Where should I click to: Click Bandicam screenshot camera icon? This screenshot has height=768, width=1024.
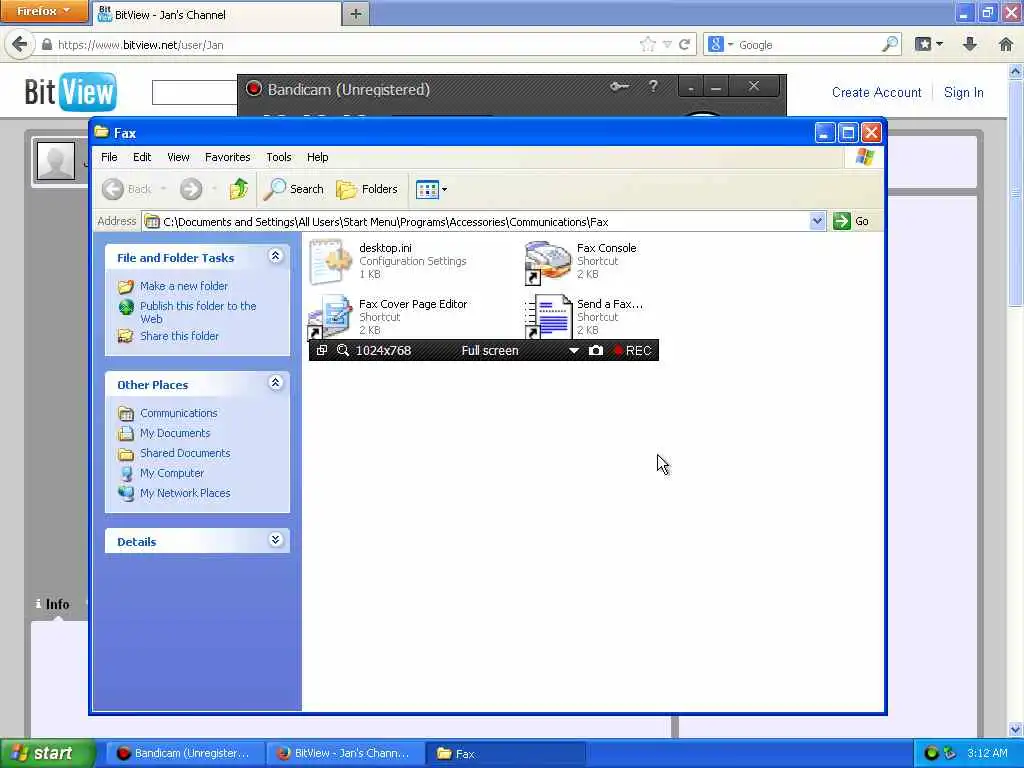[x=596, y=351]
